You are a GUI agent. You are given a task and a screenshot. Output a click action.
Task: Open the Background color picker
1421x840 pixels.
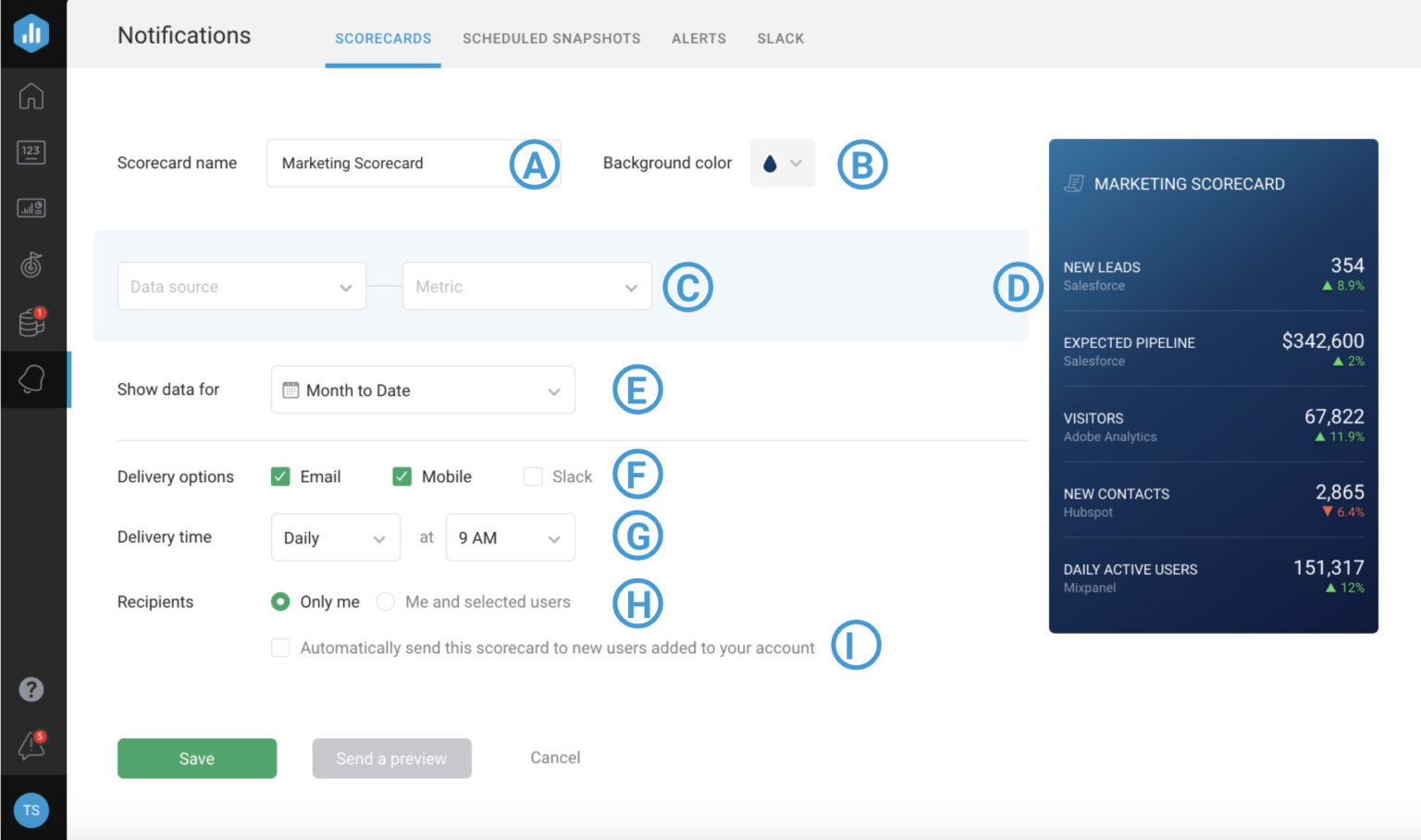[782, 164]
